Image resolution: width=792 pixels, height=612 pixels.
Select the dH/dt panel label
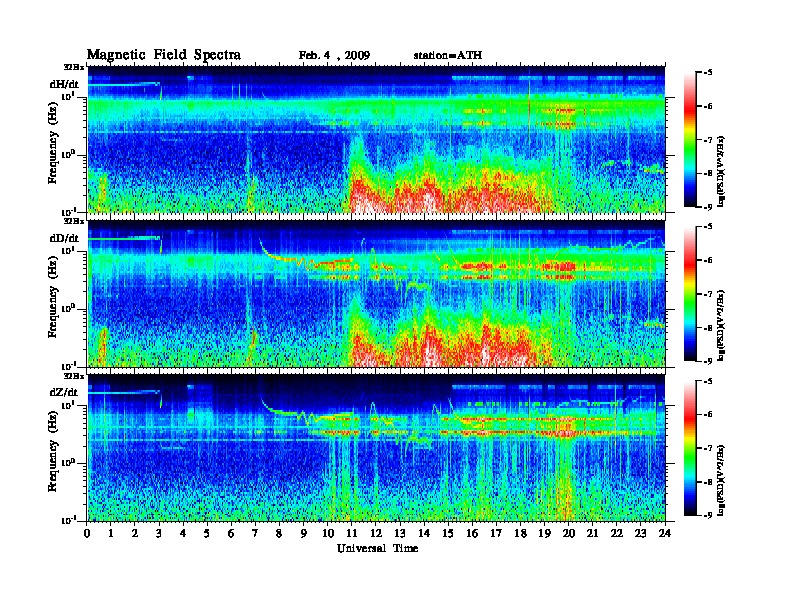(65, 84)
